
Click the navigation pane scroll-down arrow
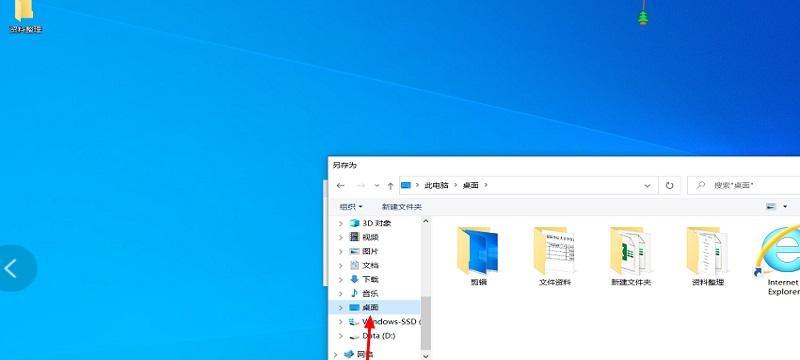[x=426, y=355]
